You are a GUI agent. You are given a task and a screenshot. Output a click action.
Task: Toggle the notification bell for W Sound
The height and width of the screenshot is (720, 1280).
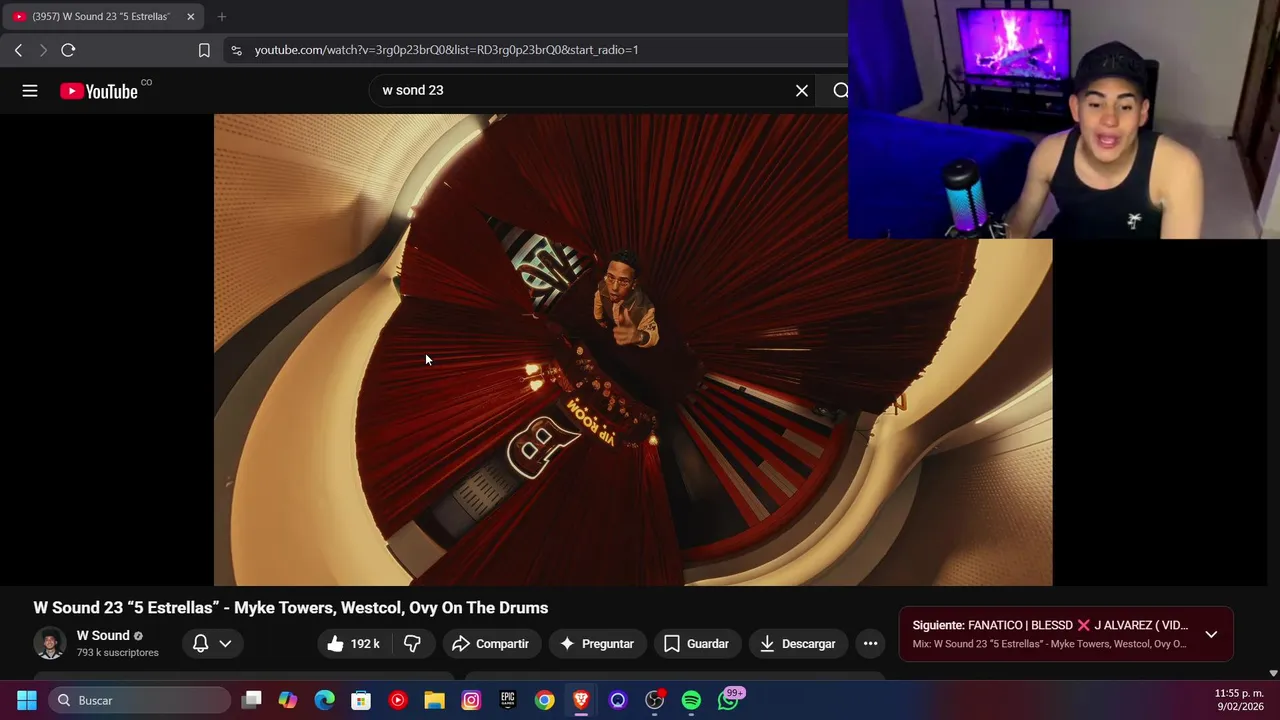[200, 644]
